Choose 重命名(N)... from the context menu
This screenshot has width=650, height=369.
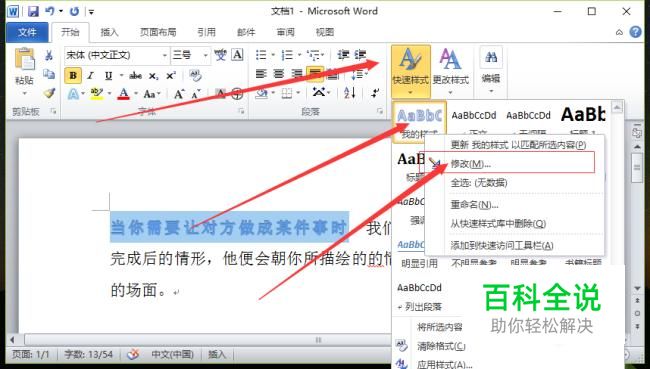(x=514, y=205)
